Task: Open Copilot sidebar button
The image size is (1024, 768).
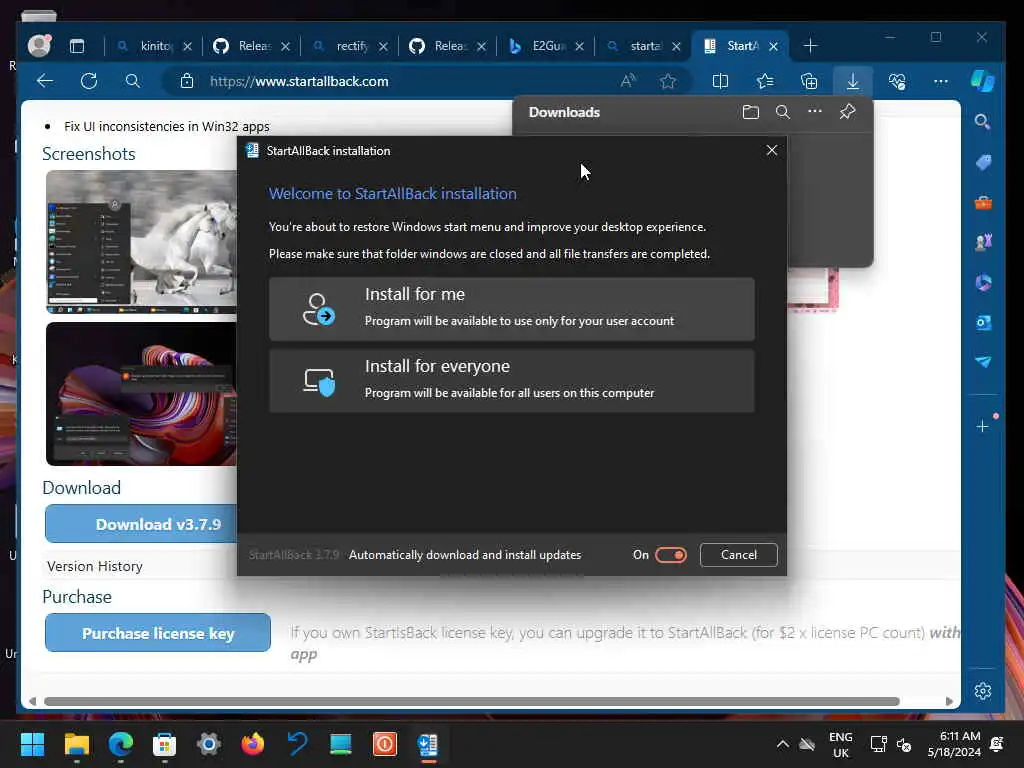Action: coord(982,81)
